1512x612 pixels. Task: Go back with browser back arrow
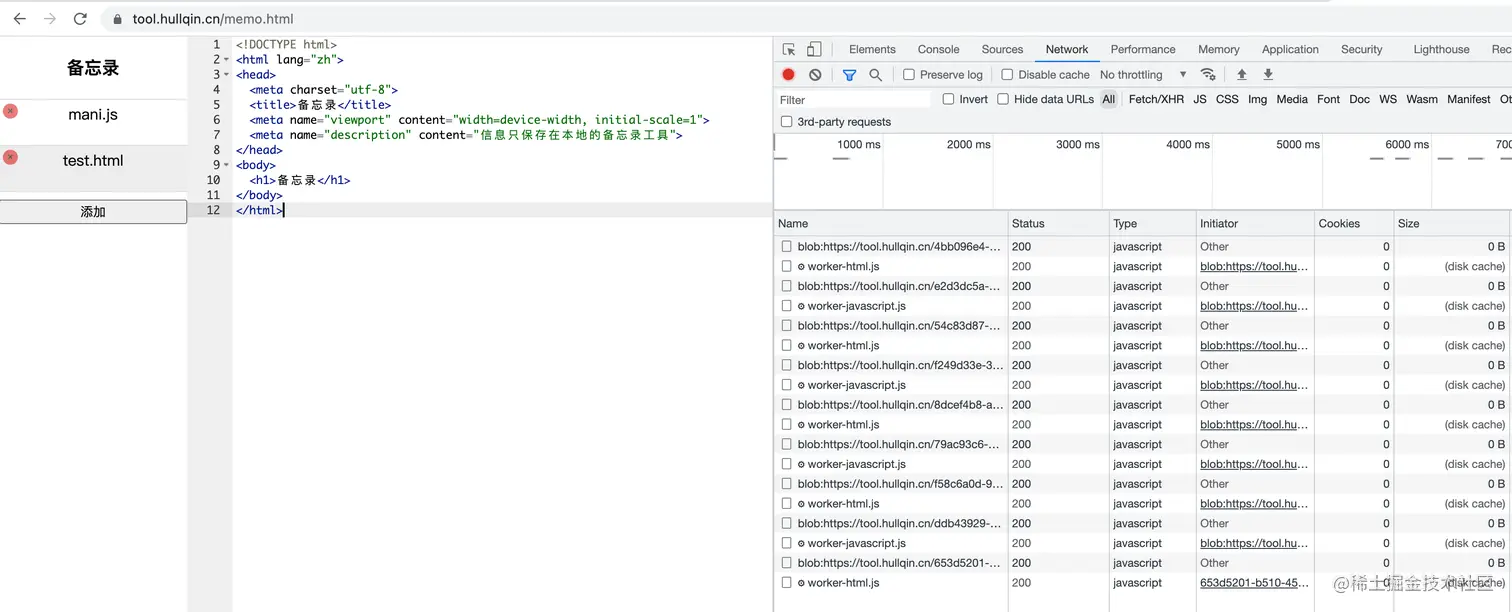tap(19, 19)
